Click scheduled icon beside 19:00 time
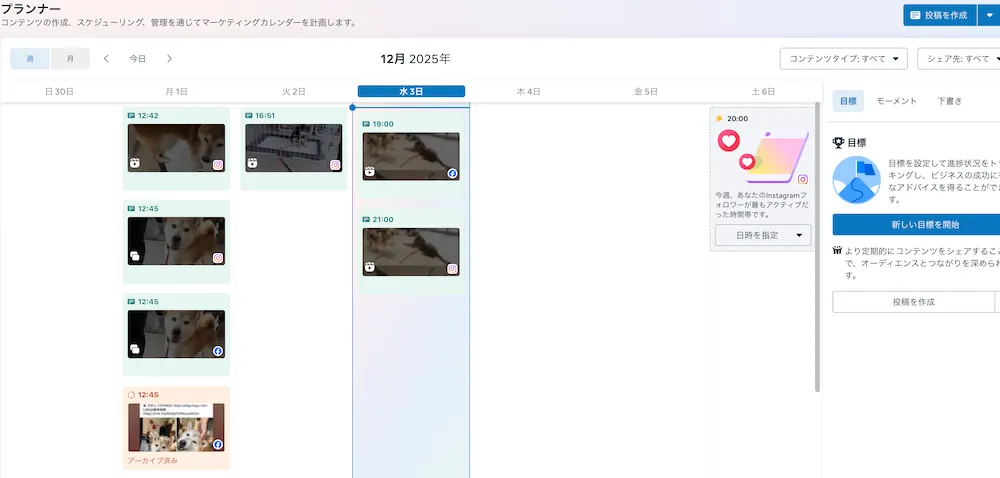 click(366, 124)
